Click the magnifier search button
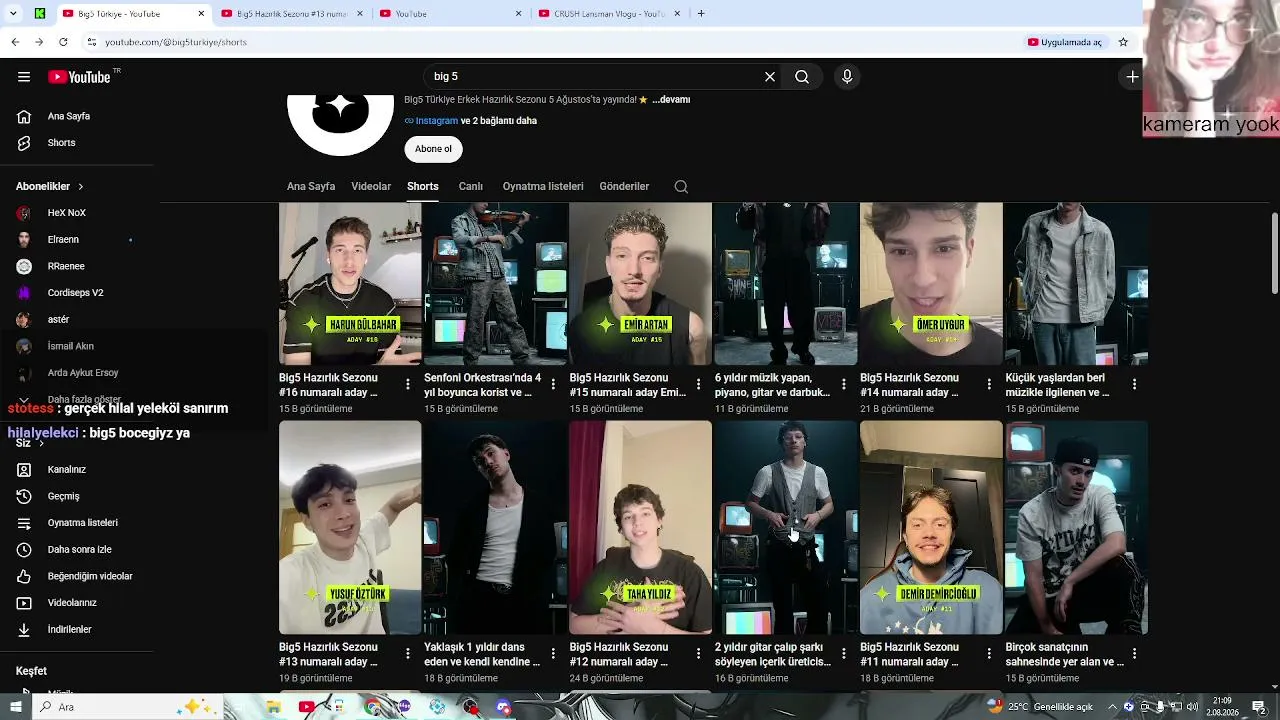This screenshot has width=1280, height=720. tap(802, 77)
